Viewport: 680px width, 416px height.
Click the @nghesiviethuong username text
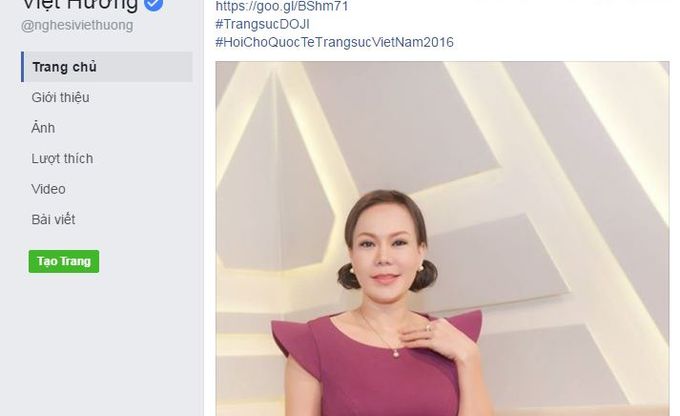click(x=77, y=25)
